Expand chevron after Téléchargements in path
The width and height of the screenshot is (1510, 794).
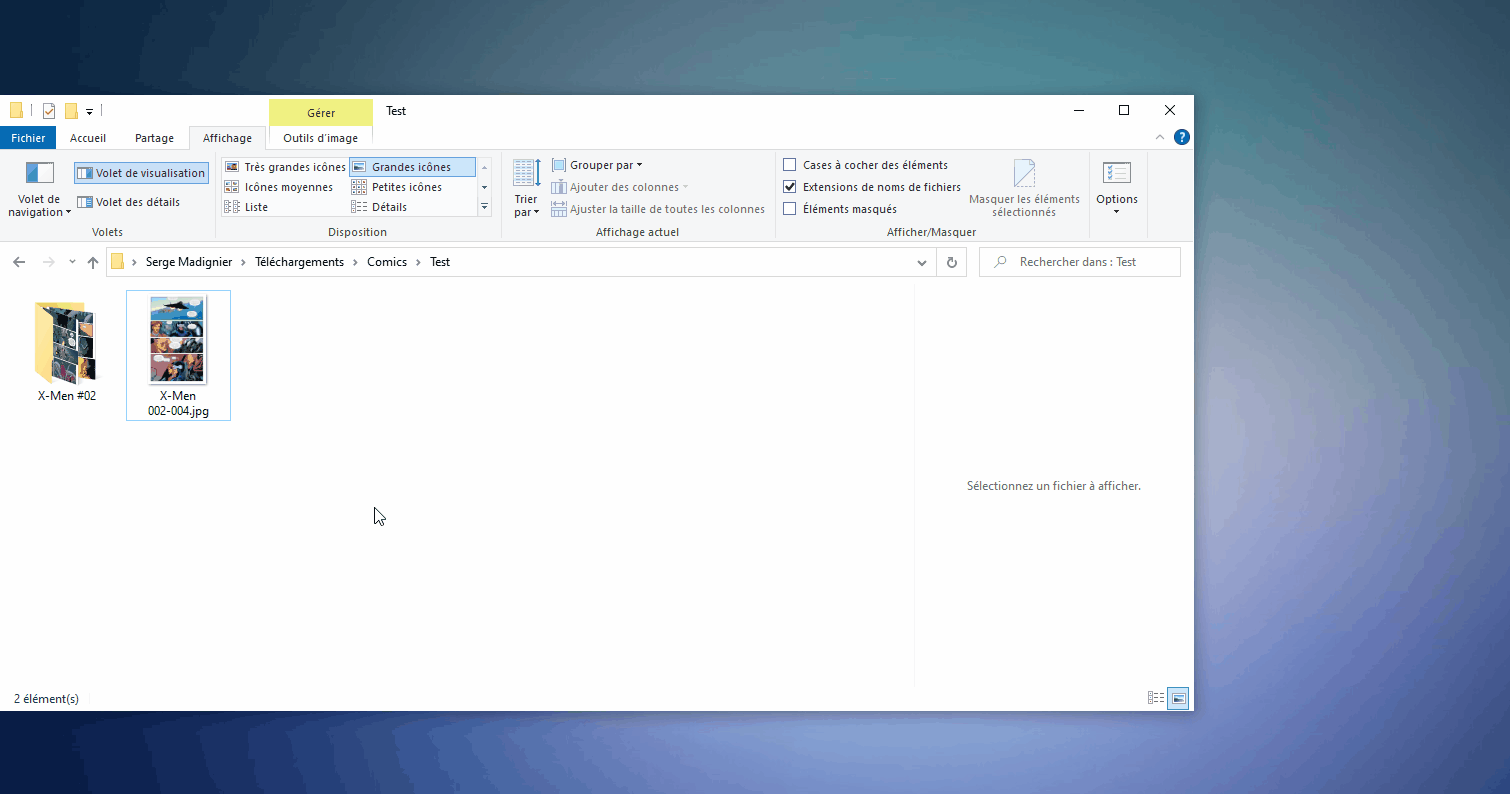tap(355, 262)
